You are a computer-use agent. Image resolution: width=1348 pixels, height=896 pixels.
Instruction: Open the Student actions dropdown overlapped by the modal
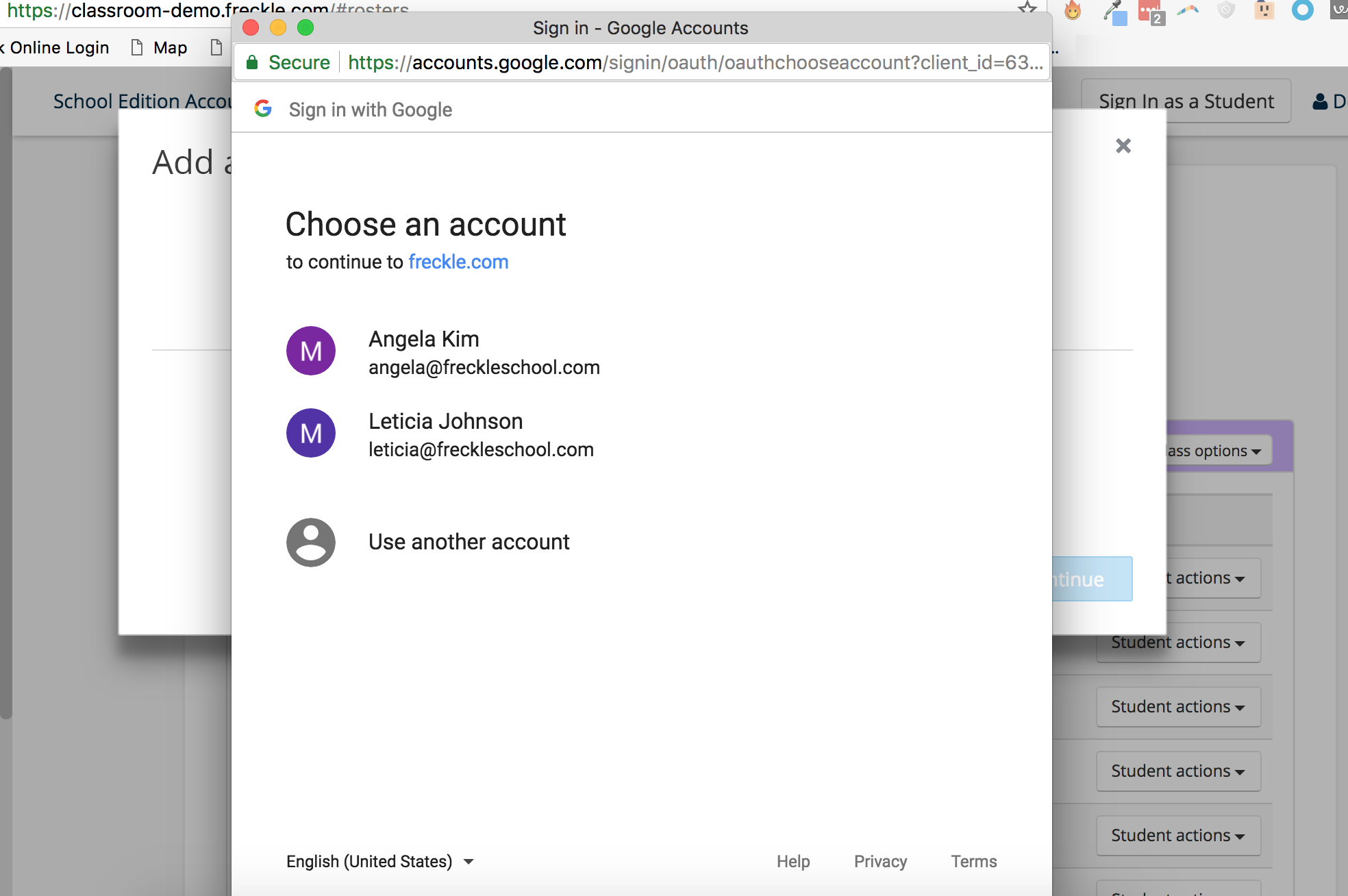(x=1178, y=643)
